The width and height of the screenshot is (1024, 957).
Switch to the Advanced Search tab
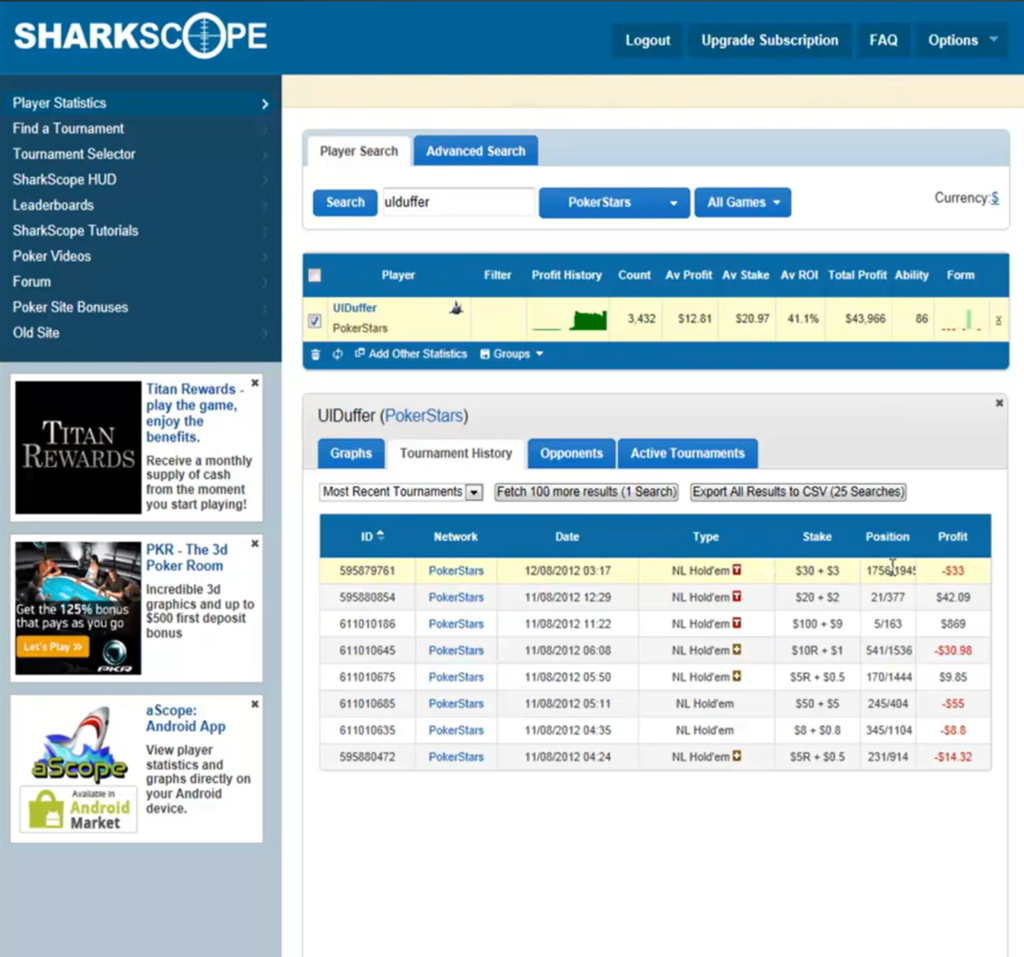pyautogui.click(x=475, y=151)
